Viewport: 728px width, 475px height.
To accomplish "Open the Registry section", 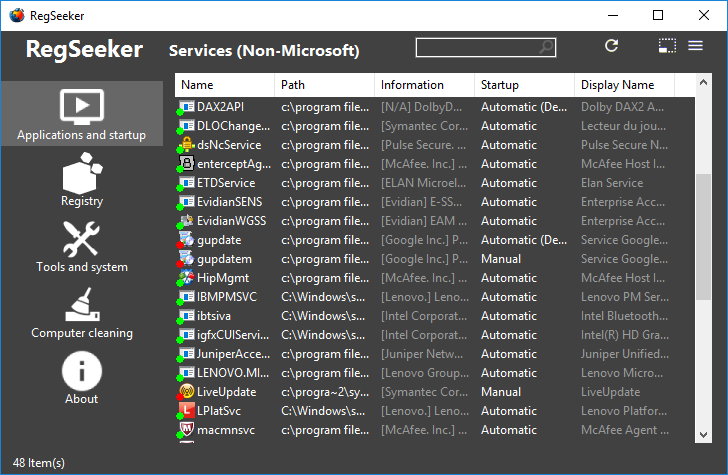I will coord(82,180).
